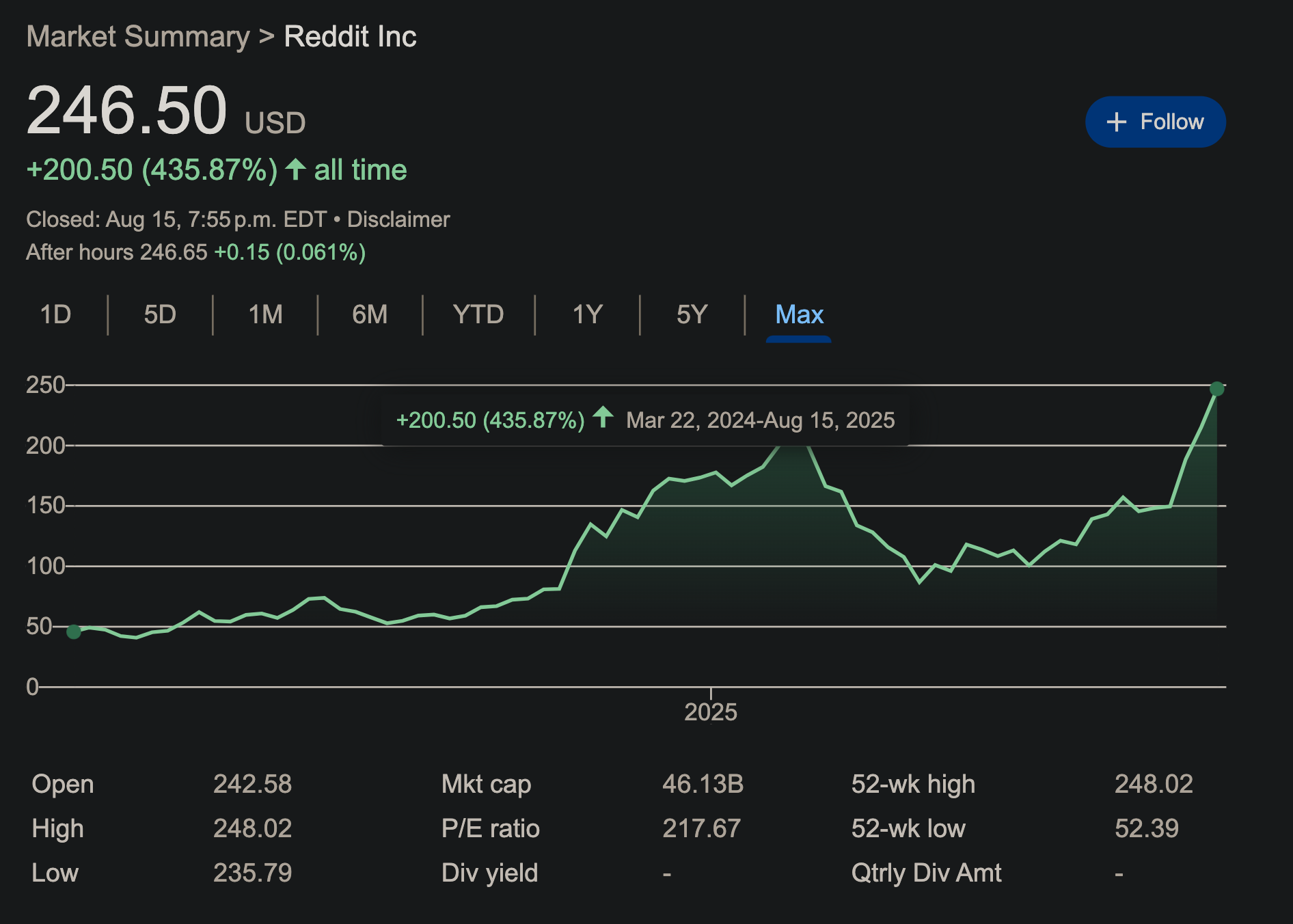Click the all time gain arrow icon
Viewport: 1293px width, 924px height.
(295, 169)
